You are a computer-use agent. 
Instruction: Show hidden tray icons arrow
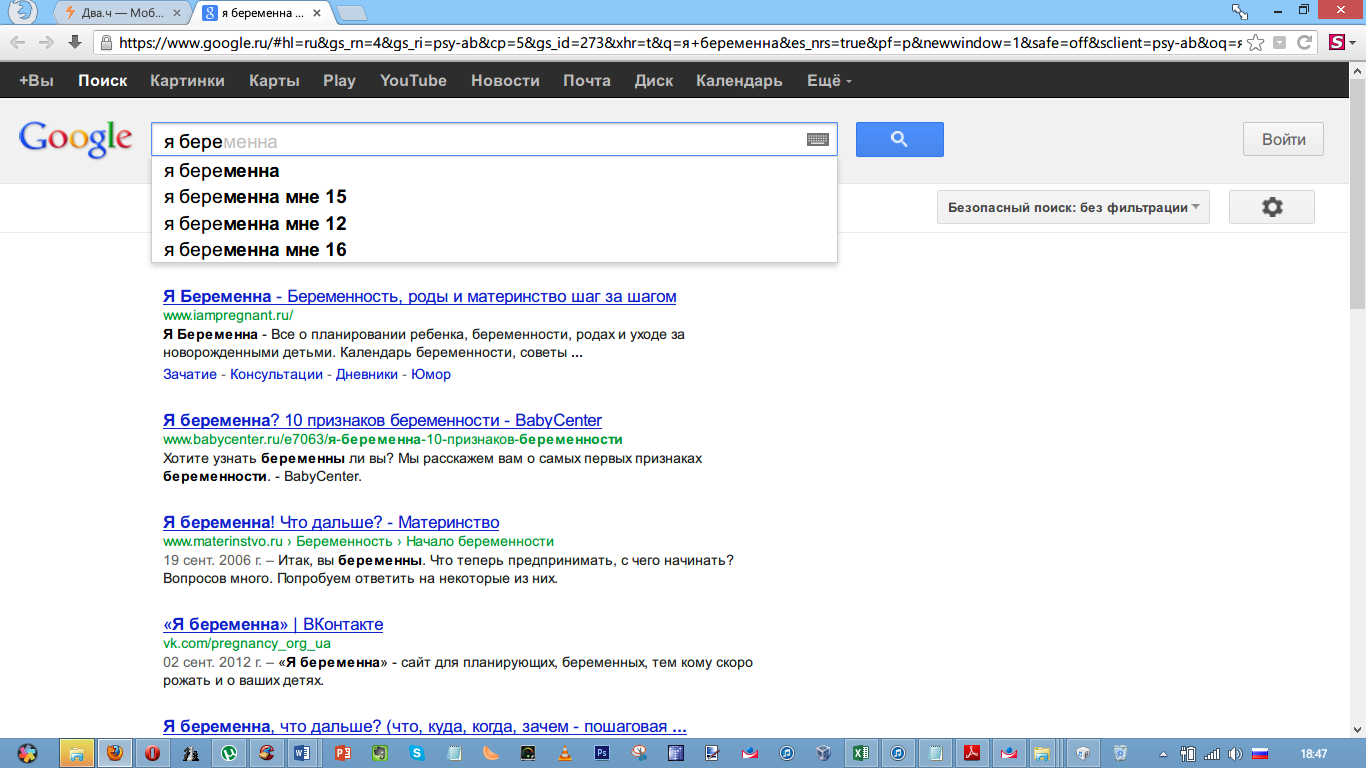(1163, 753)
